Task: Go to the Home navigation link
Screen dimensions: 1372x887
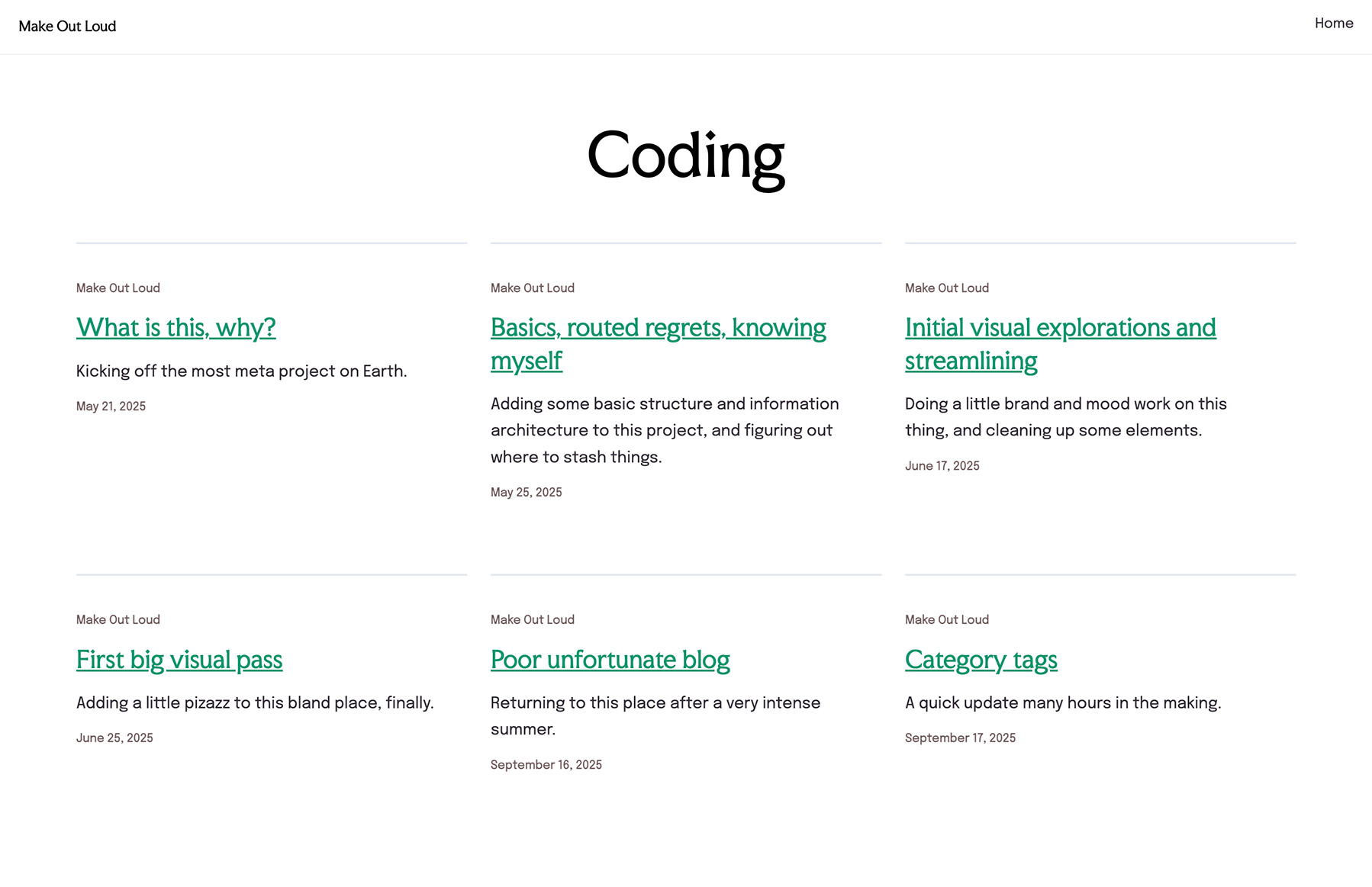Action: pos(1333,23)
